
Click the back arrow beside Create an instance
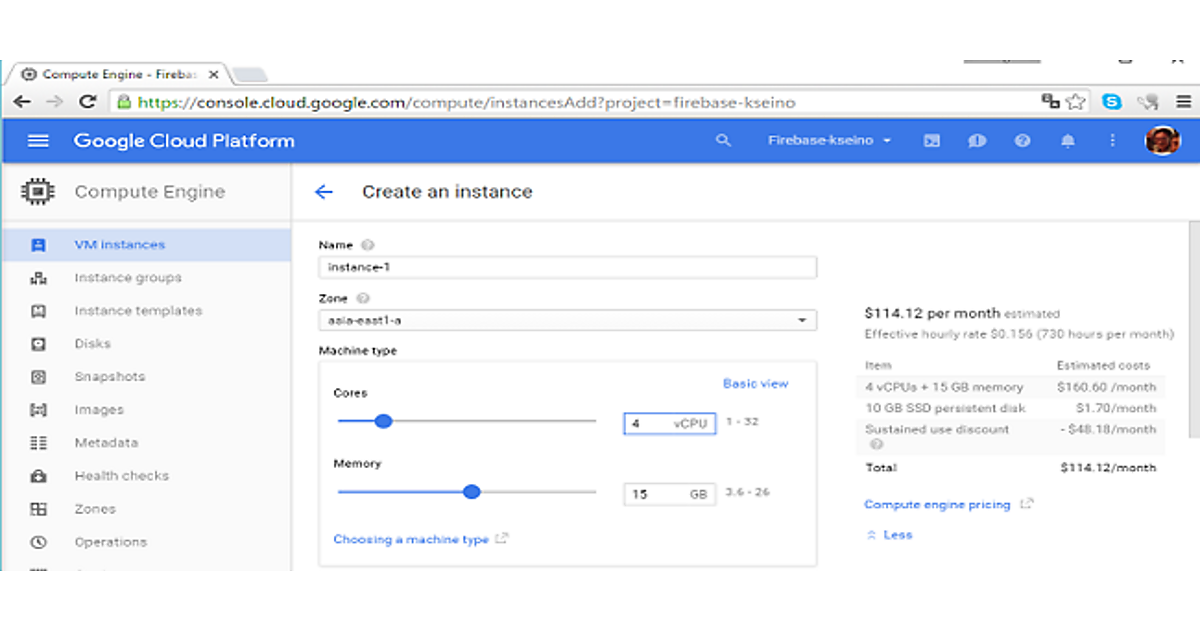coord(323,192)
